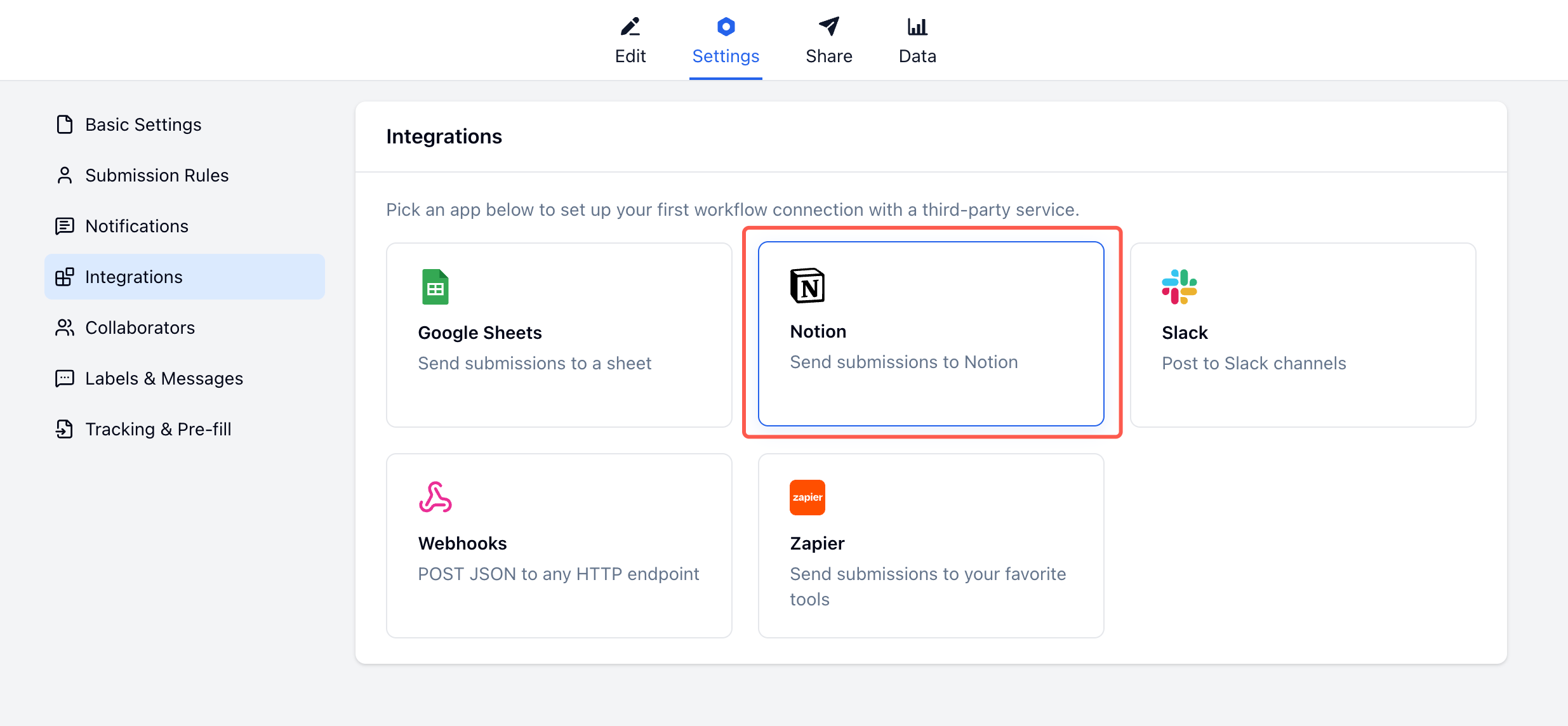Click 'POST JSON to any HTTP endpoint' text
The width and height of the screenshot is (1568, 726).
tap(559, 574)
